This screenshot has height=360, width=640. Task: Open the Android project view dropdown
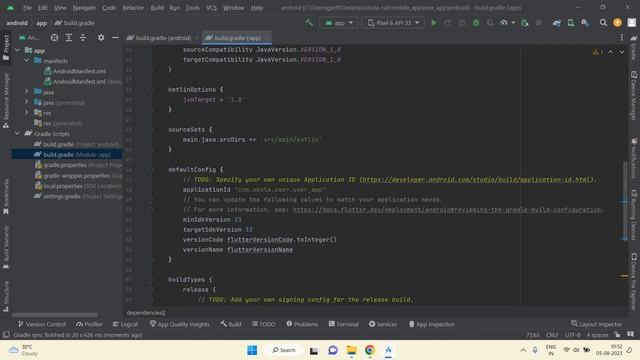coord(29,38)
